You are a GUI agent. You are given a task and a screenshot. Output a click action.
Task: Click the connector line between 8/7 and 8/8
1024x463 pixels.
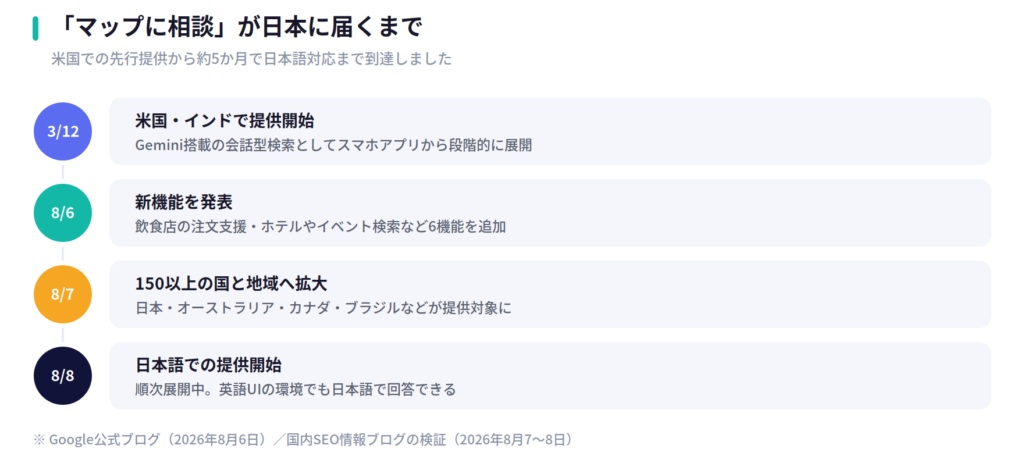click(63, 335)
